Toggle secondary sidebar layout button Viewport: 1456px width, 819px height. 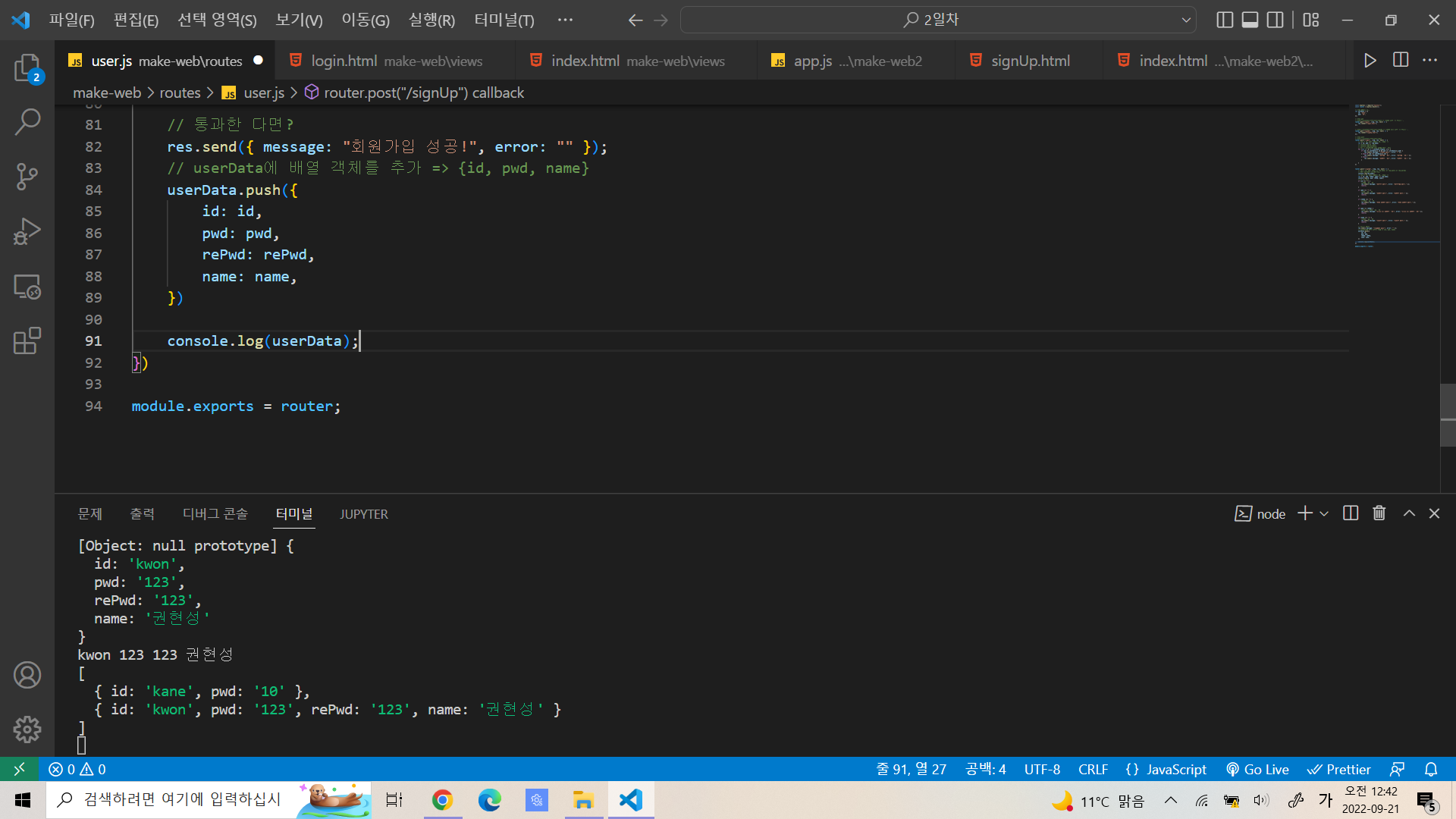[x=1276, y=20]
